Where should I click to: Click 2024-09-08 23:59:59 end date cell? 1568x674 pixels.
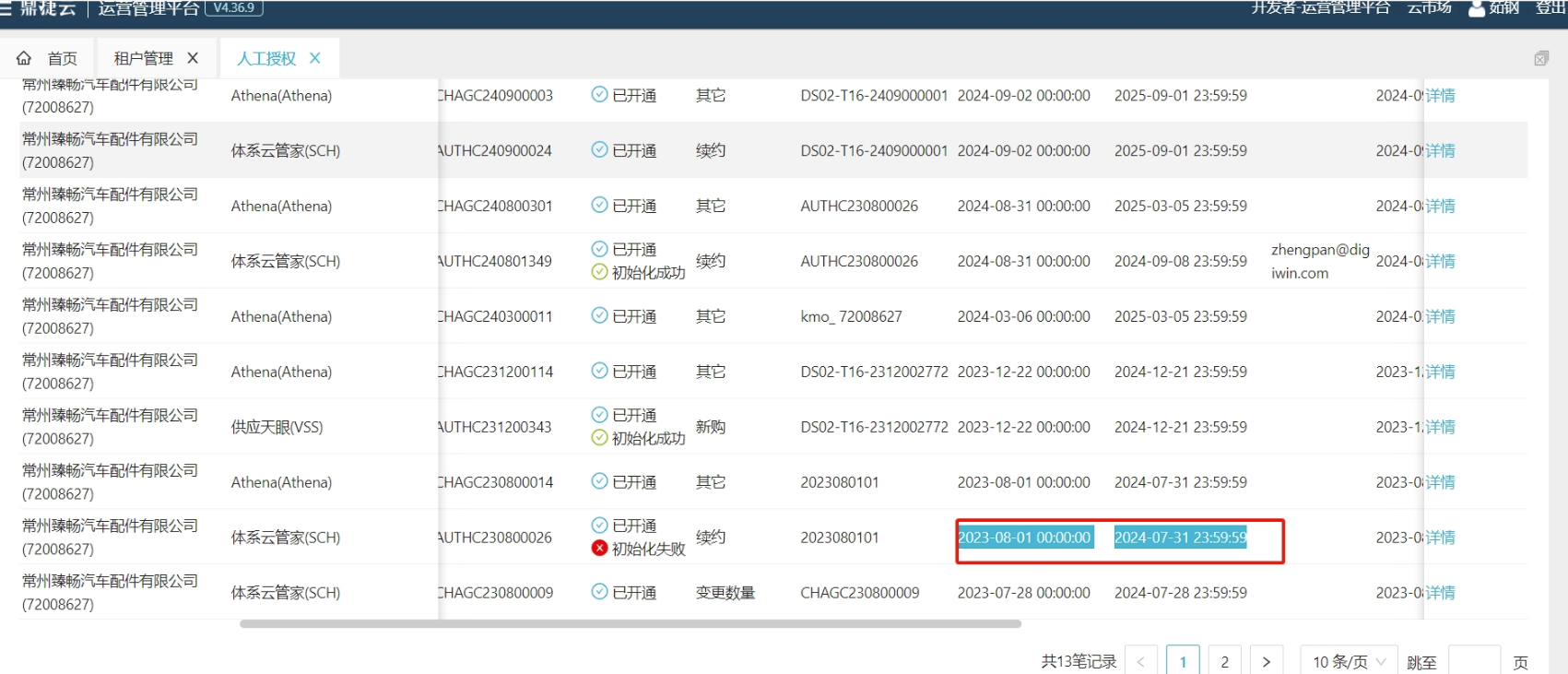[1181, 261]
